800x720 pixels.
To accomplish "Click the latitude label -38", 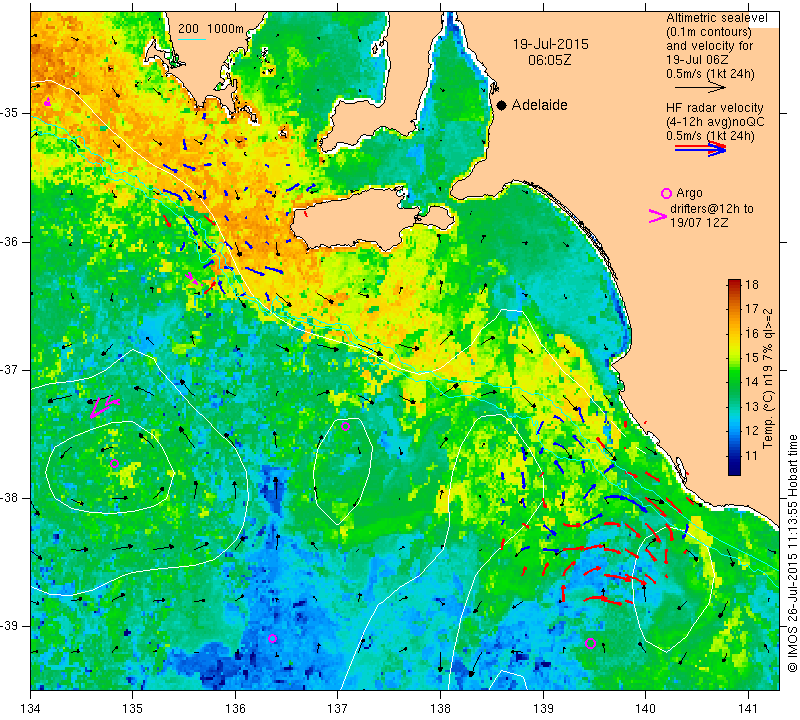I will pos(10,498).
